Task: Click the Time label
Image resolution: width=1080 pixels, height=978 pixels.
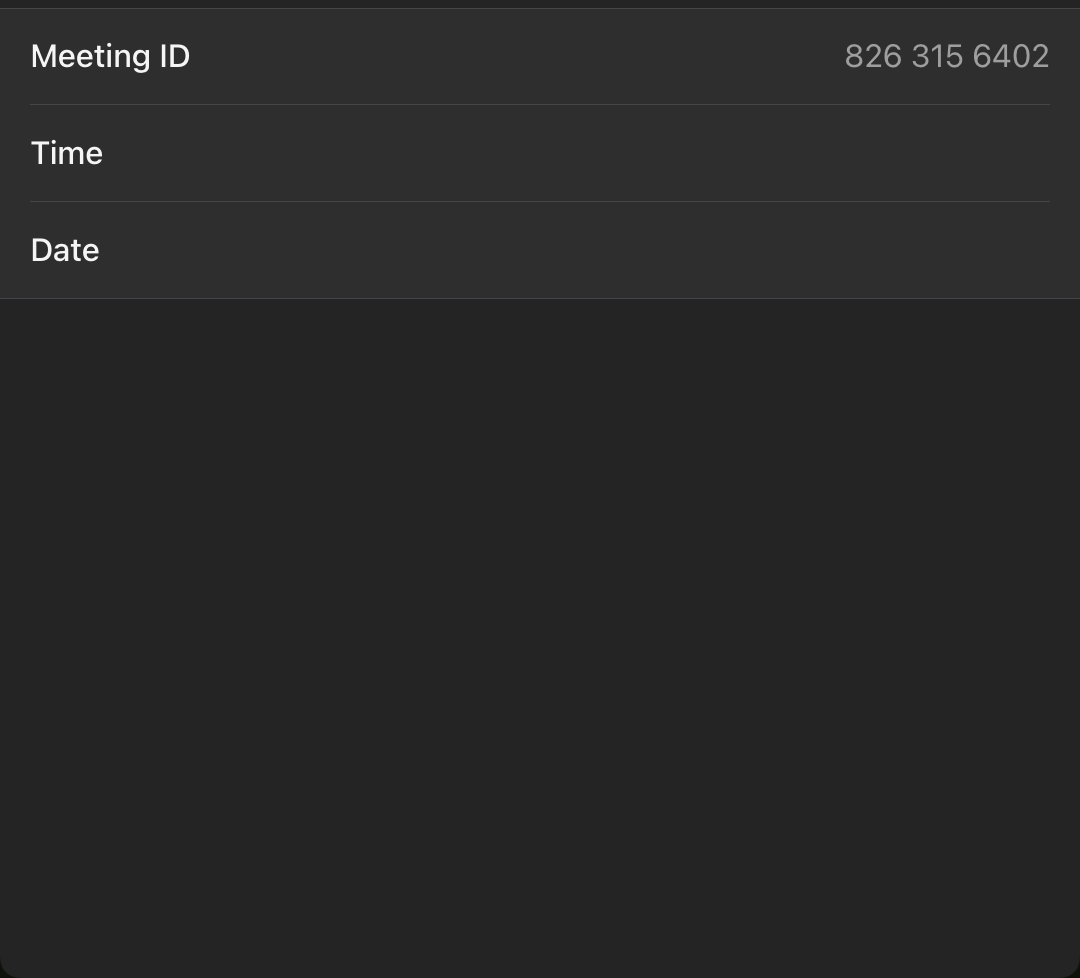Action: point(67,153)
